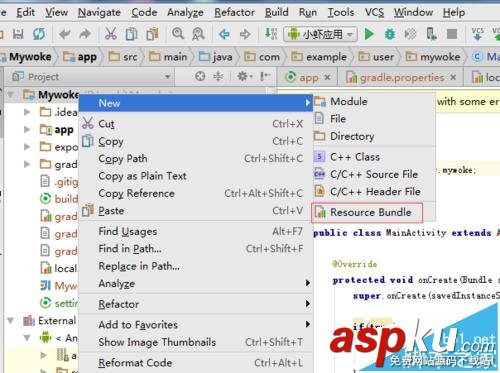Open the Navigate menu
The image size is (500, 373).
click(99, 13)
